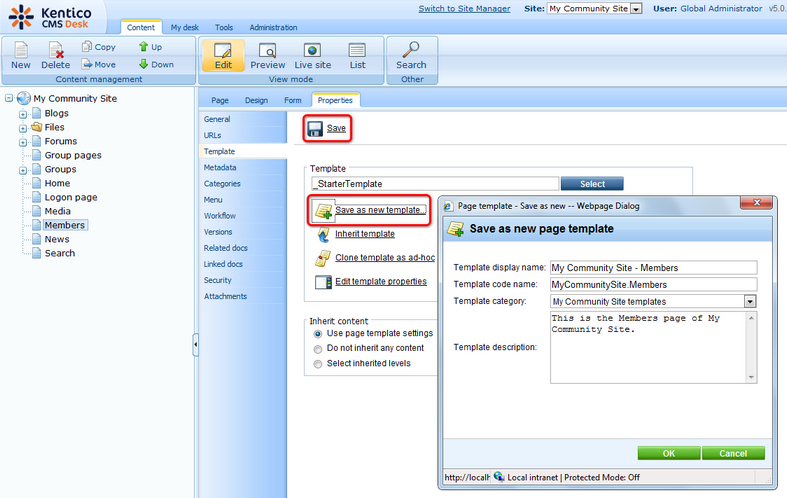This screenshot has width=787, height=498.
Task: Click OK in the template dialog
Action: click(x=669, y=453)
